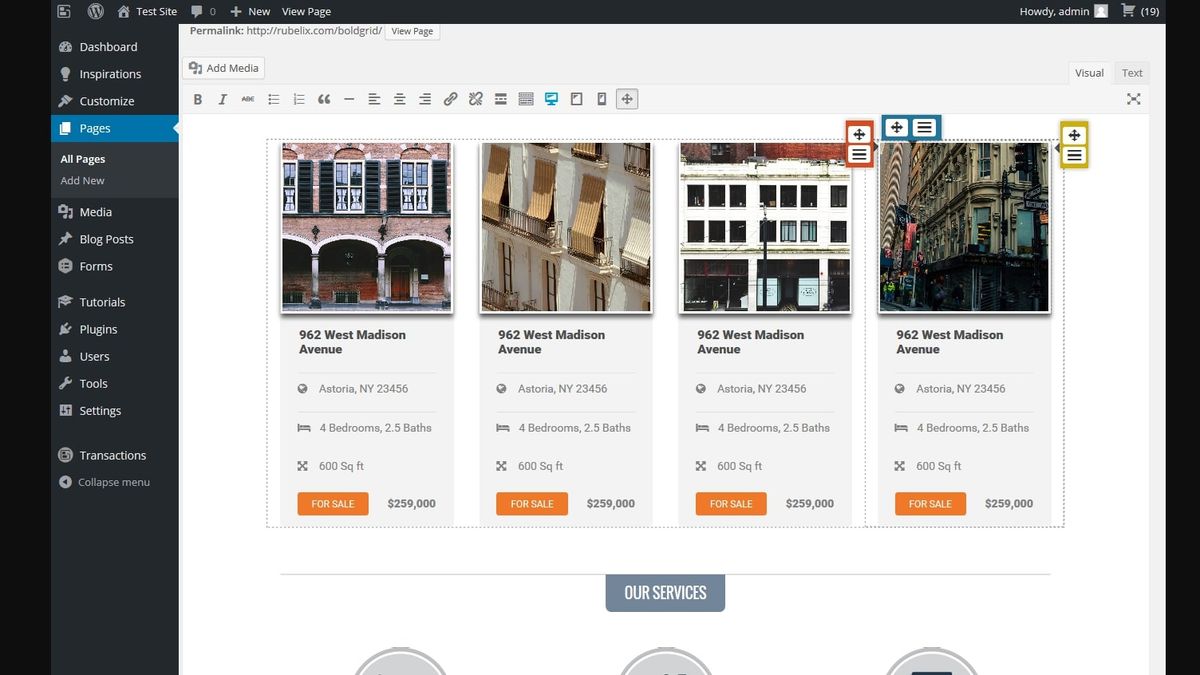Viewport: 1200px width, 675px height.
Task: Open the red row hamburger menu
Action: [x=858, y=153]
